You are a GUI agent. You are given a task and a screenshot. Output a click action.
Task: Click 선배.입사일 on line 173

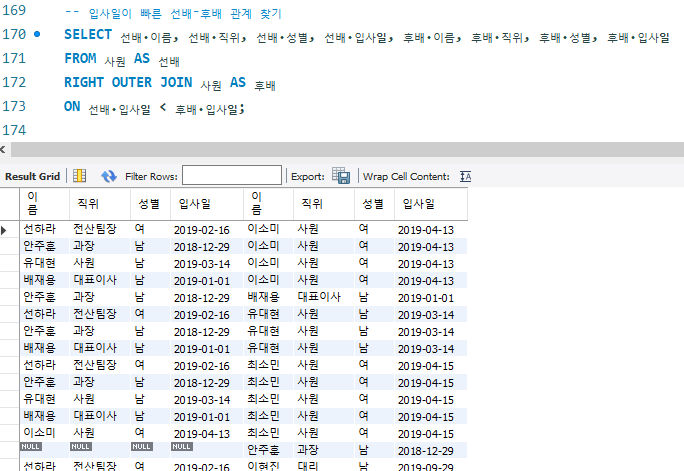120,109
